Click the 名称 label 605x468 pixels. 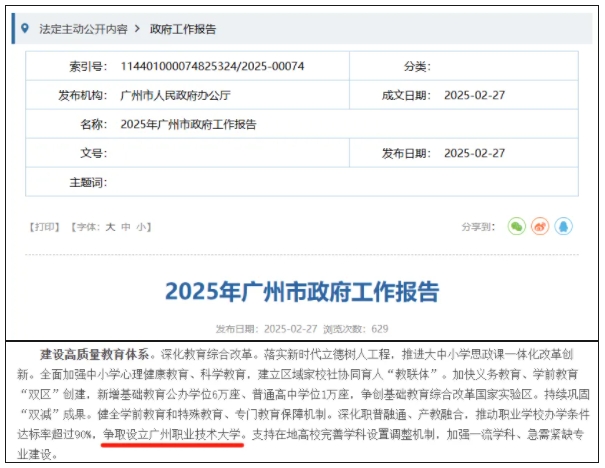pyautogui.click(x=94, y=124)
